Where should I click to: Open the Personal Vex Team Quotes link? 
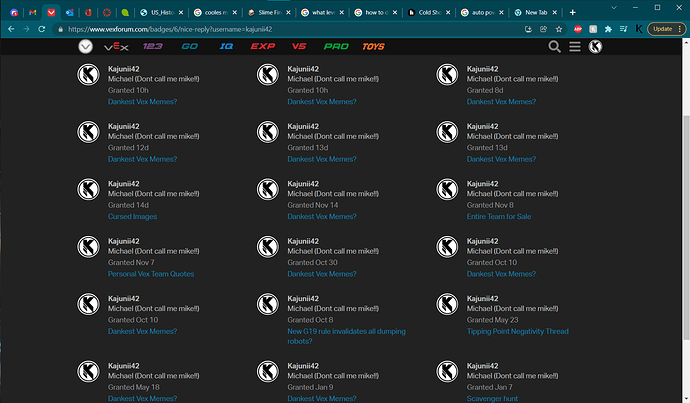pos(151,274)
